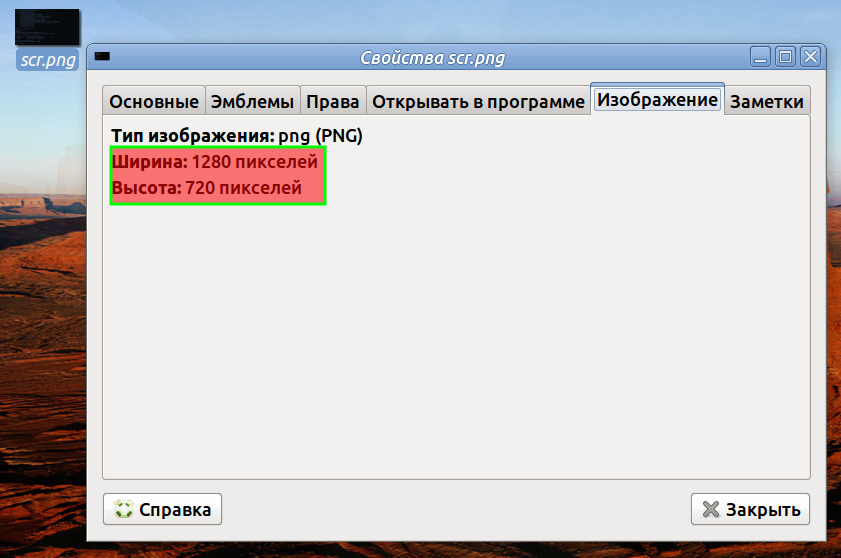Viewport: 841px width, 558px height.
Task: Select the Открывать в программе tab
Action: 478,101
